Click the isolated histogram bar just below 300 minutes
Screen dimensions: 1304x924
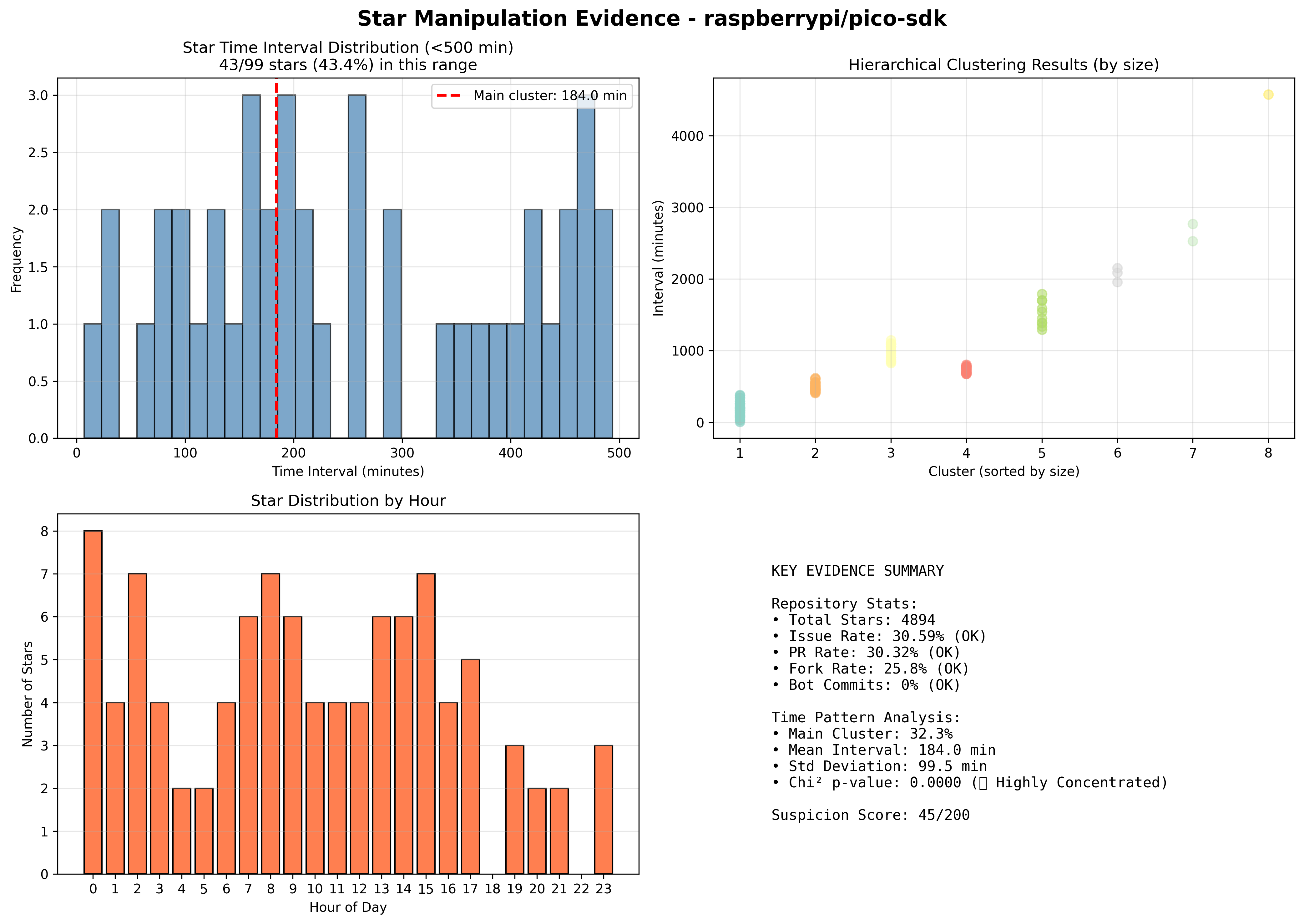point(392,324)
